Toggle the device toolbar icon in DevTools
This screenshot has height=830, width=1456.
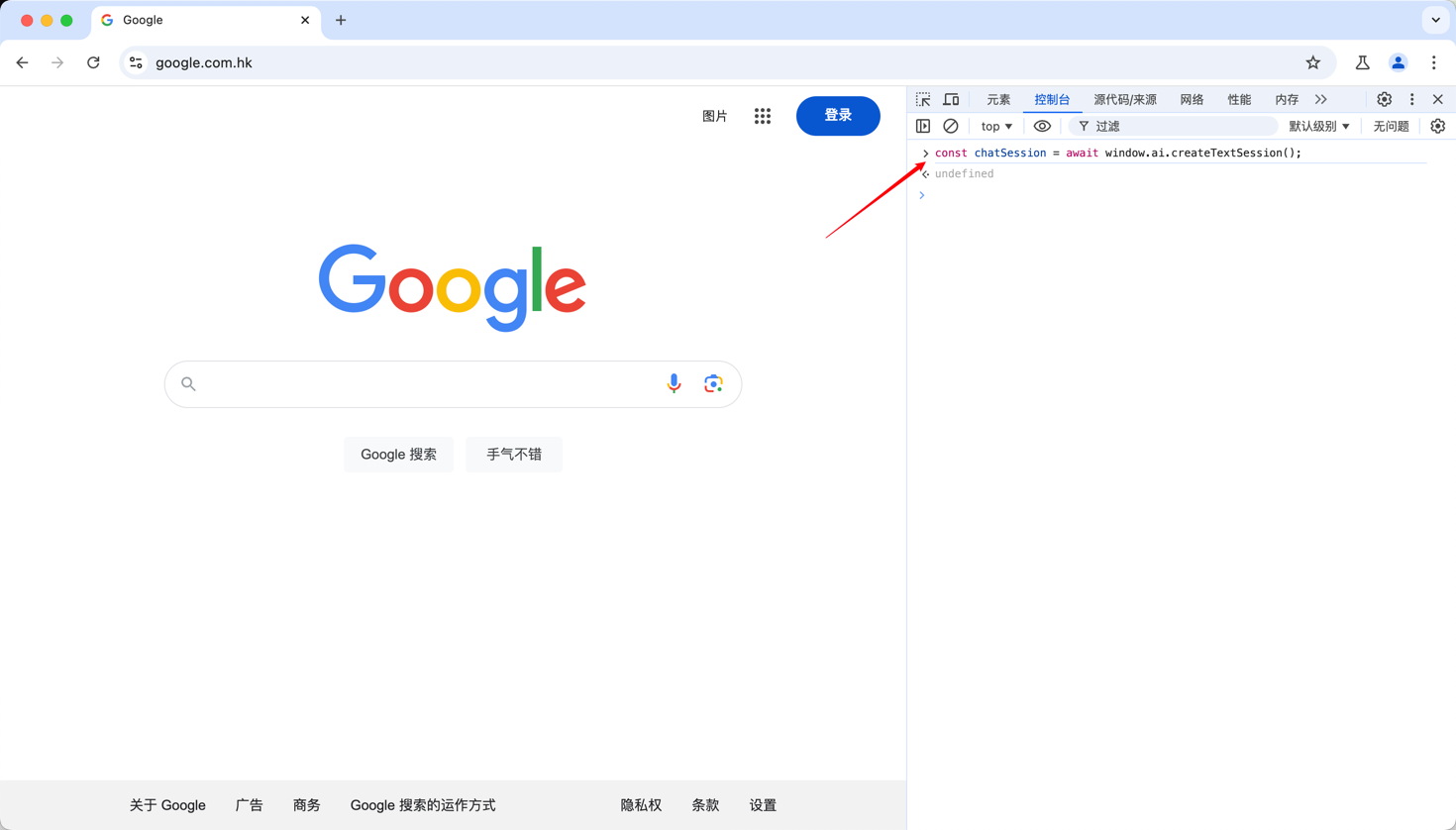[951, 99]
